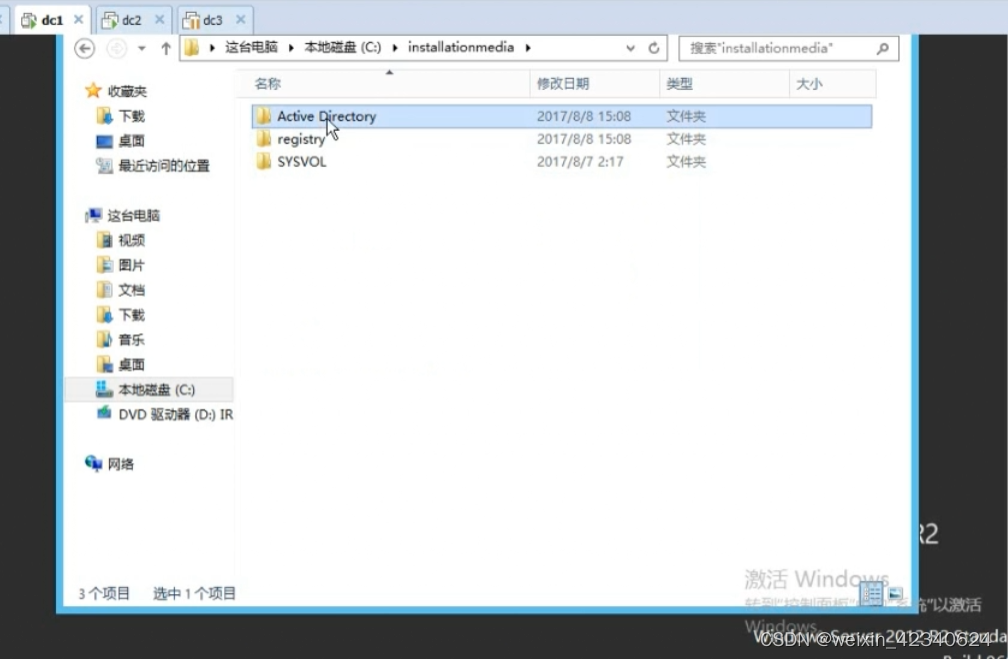This screenshot has width=1008, height=659.
Task: Click the search magnifier icon
Action: 883,48
